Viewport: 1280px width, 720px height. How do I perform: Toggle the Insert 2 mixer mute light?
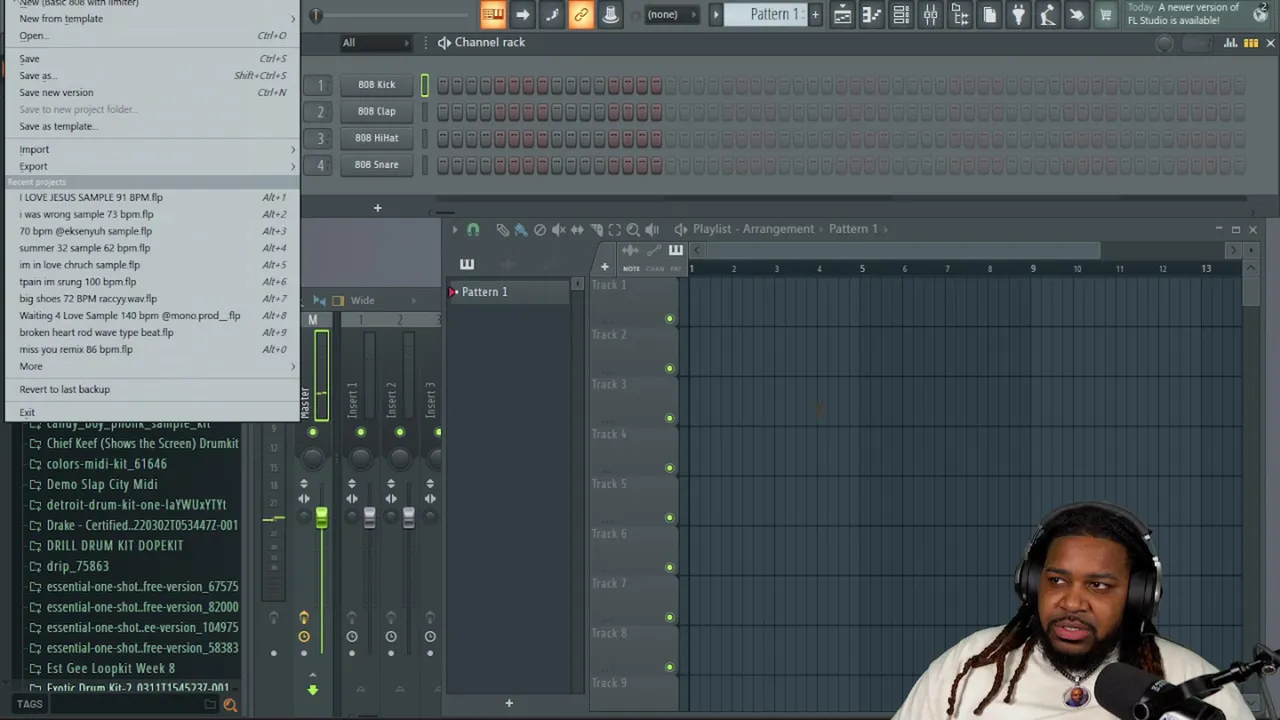tap(399, 432)
